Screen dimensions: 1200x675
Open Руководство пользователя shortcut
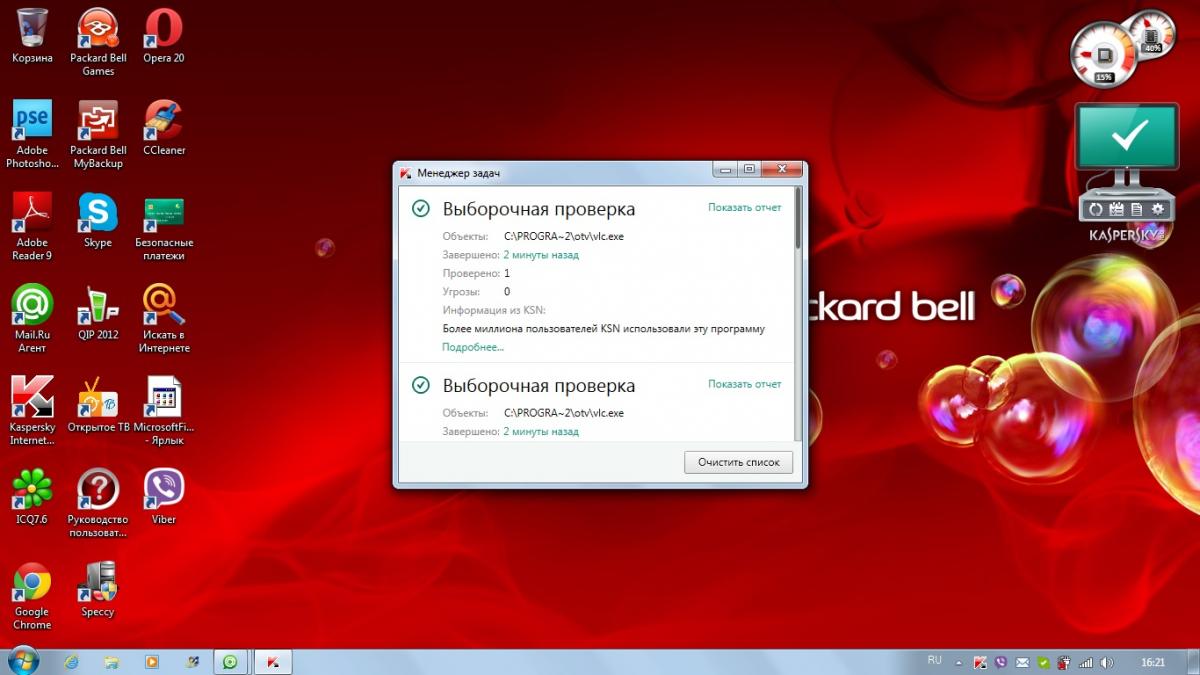click(98, 502)
